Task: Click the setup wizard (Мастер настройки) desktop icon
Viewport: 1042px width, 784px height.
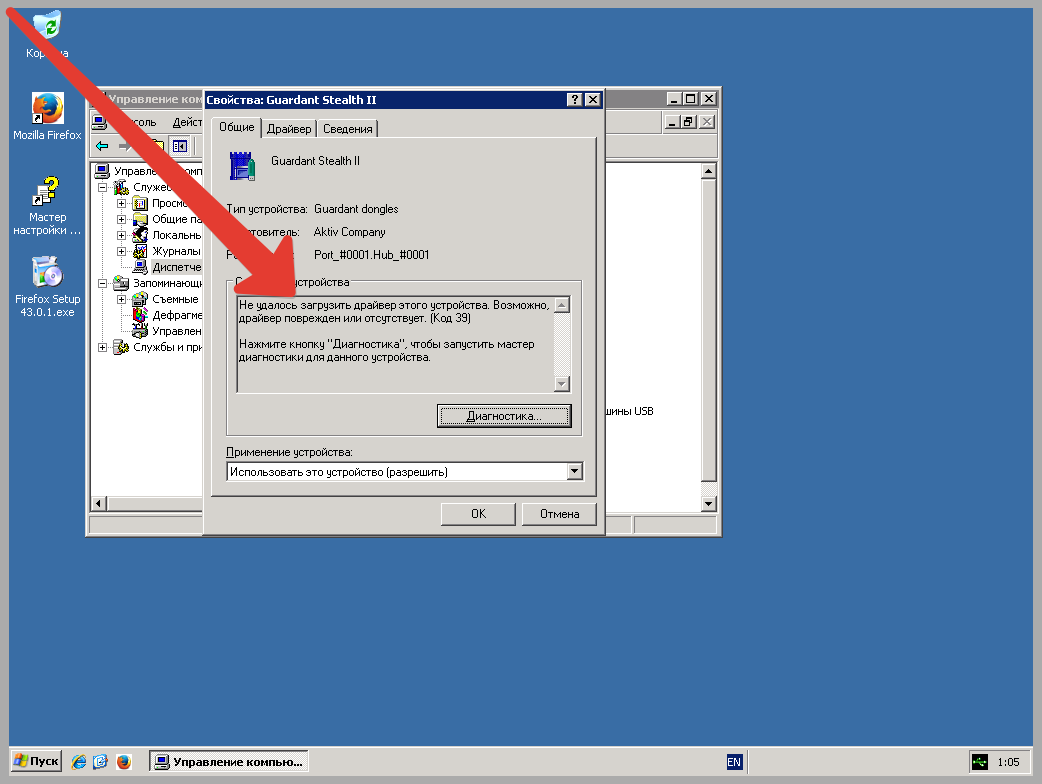Action: pyautogui.click(x=47, y=191)
